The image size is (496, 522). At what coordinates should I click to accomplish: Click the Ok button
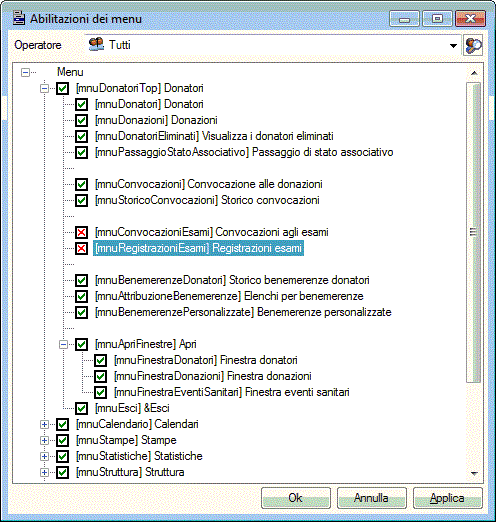296,498
